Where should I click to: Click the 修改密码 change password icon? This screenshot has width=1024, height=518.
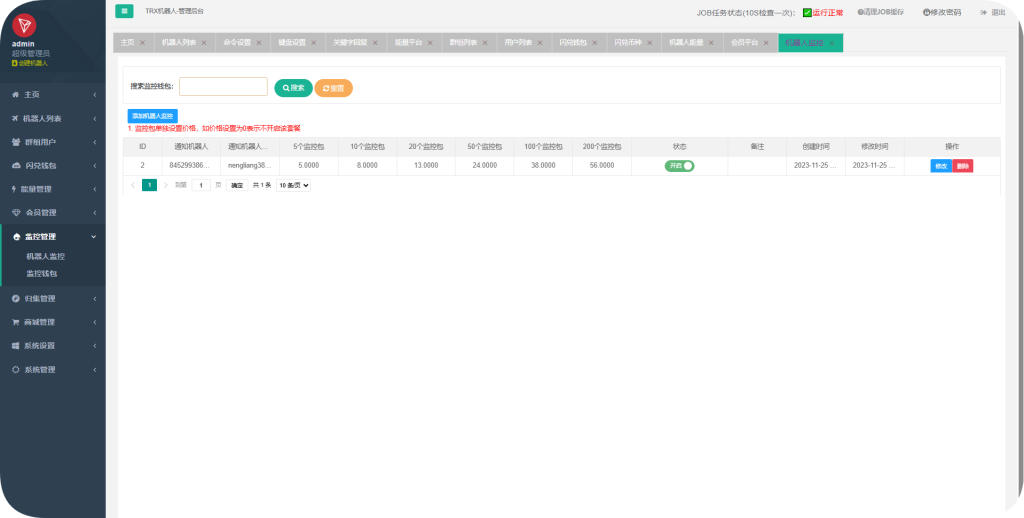point(926,12)
